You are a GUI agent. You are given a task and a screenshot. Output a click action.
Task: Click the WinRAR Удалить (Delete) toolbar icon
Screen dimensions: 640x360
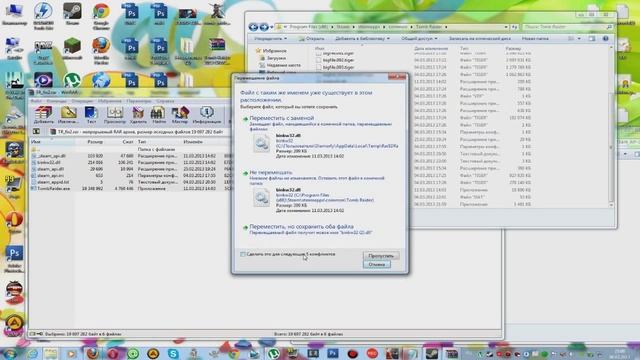click(x=138, y=115)
